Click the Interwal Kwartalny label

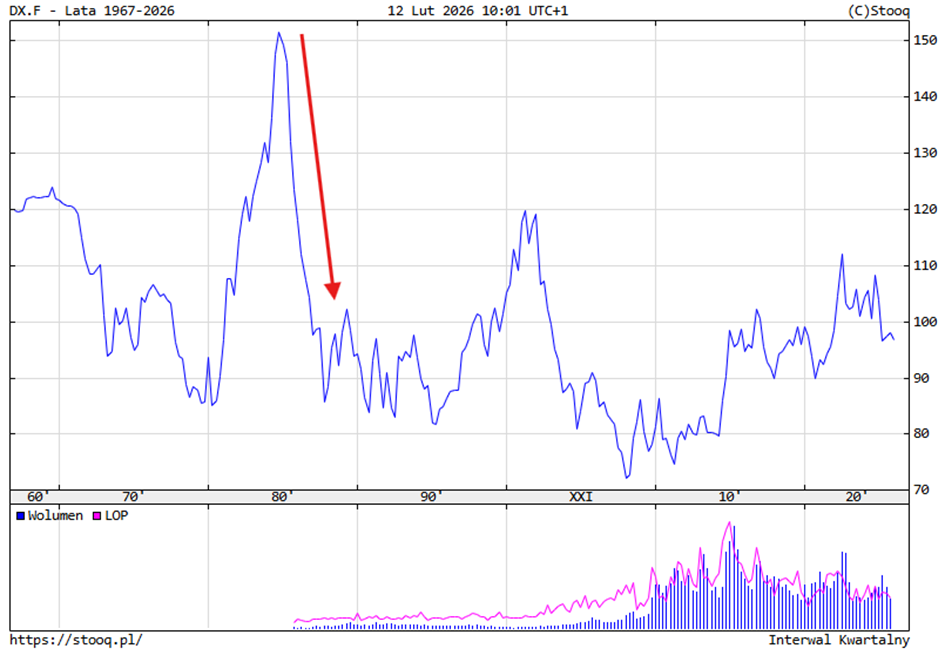click(x=838, y=640)
